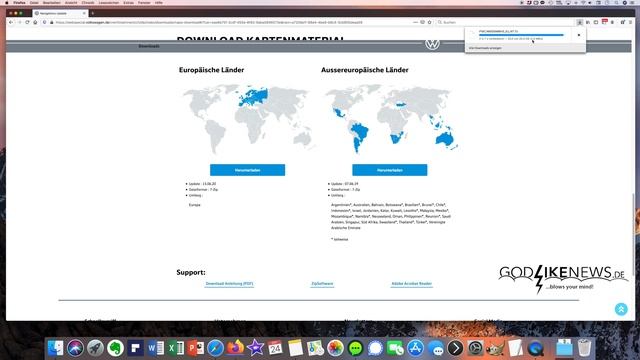640x360 pixels.
Task: Open the Ansicht menu
Action: click(x=71, y=2)
